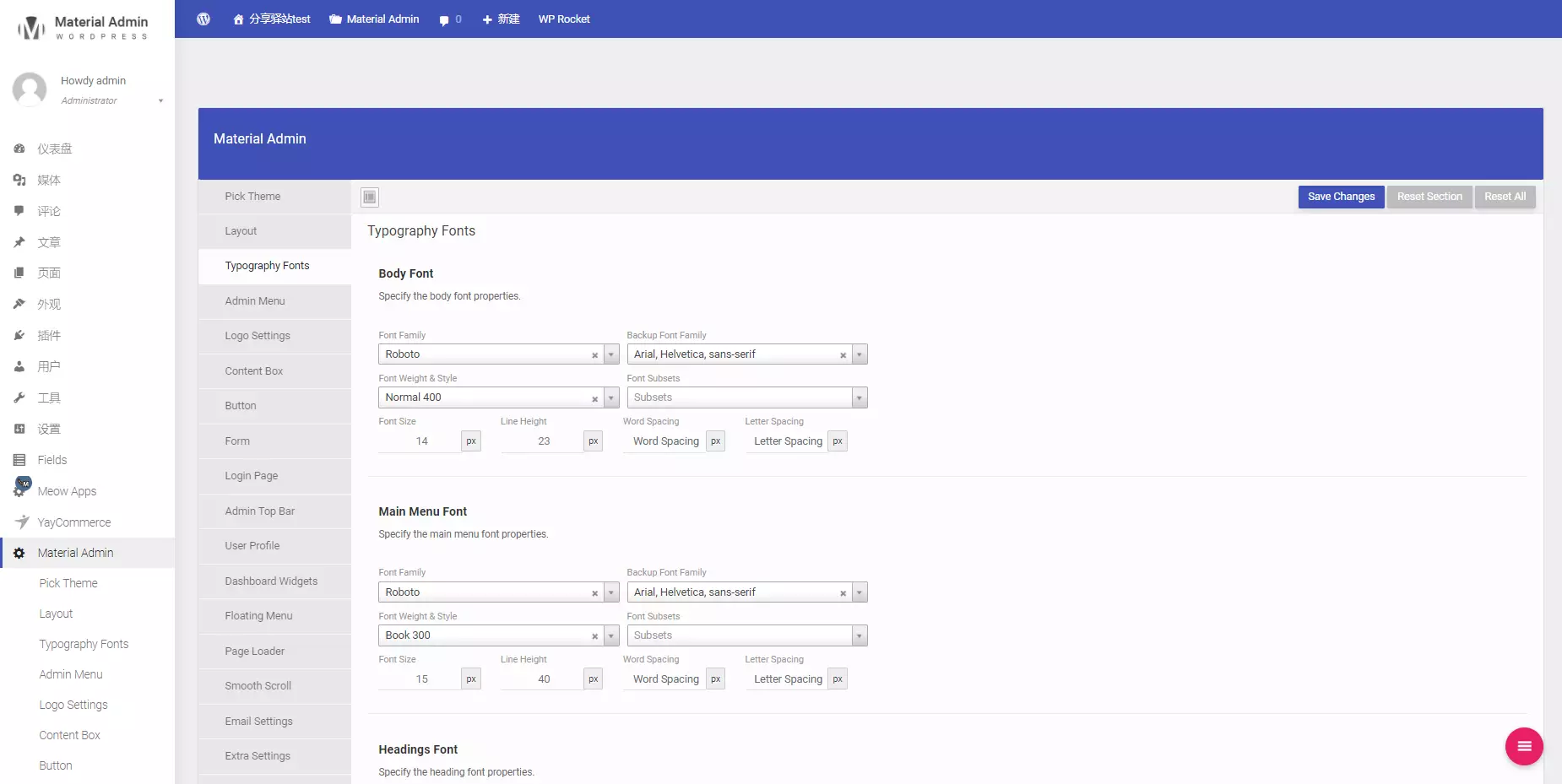Open User Profile settings tab
Screen dimensions: 1562x784
(x=274, y=546)
